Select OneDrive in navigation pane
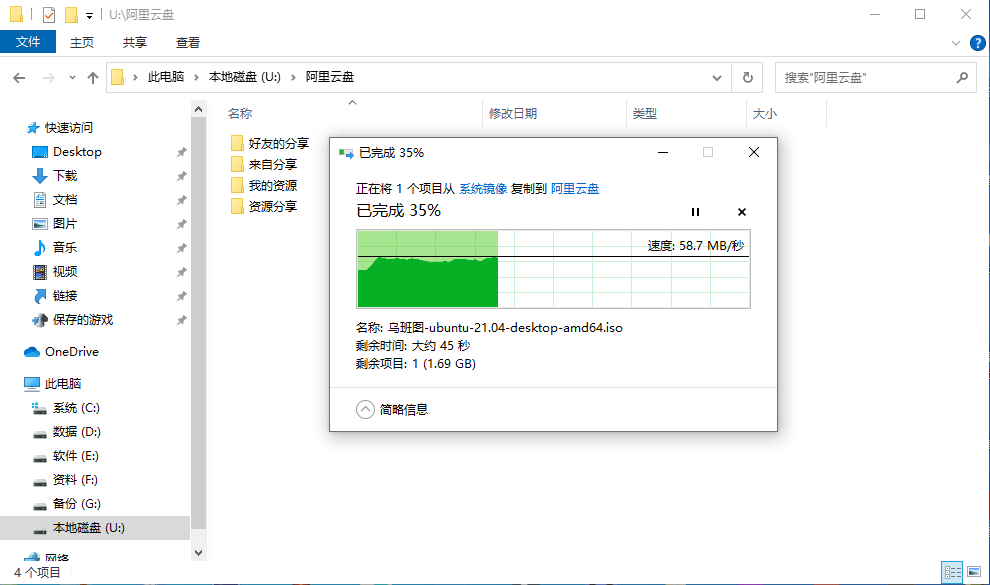This screenshot has height=585, width=990. 71,352
